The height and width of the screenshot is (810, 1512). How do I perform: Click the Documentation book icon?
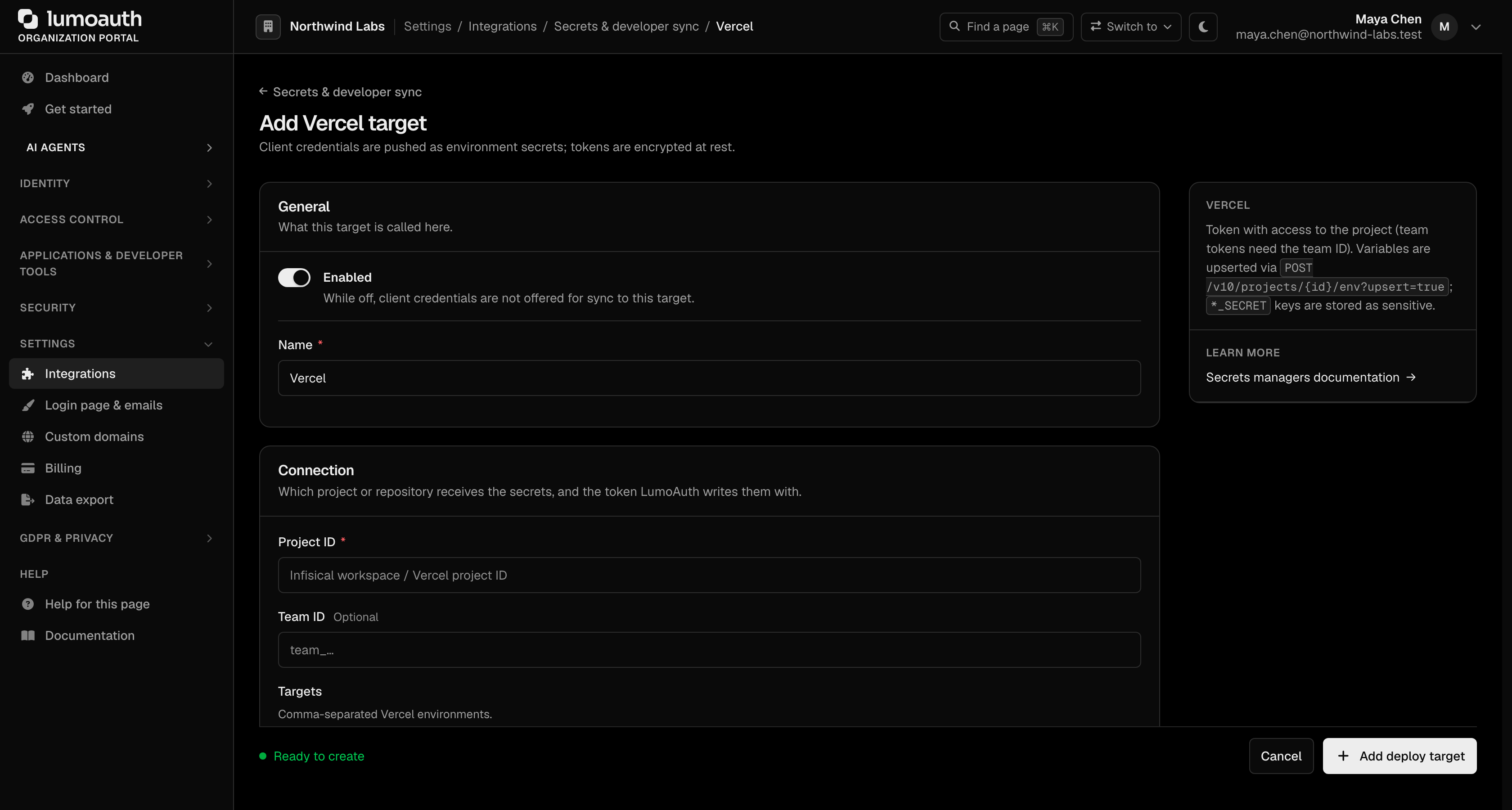point(27,636)
